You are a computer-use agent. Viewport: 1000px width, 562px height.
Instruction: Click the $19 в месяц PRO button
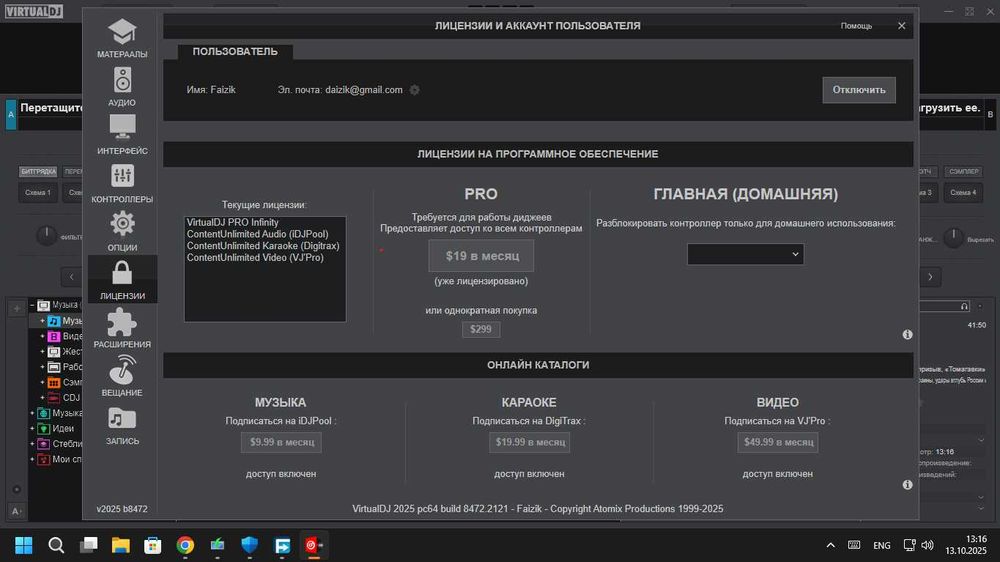pyautogui.click(x=482, y=256)
